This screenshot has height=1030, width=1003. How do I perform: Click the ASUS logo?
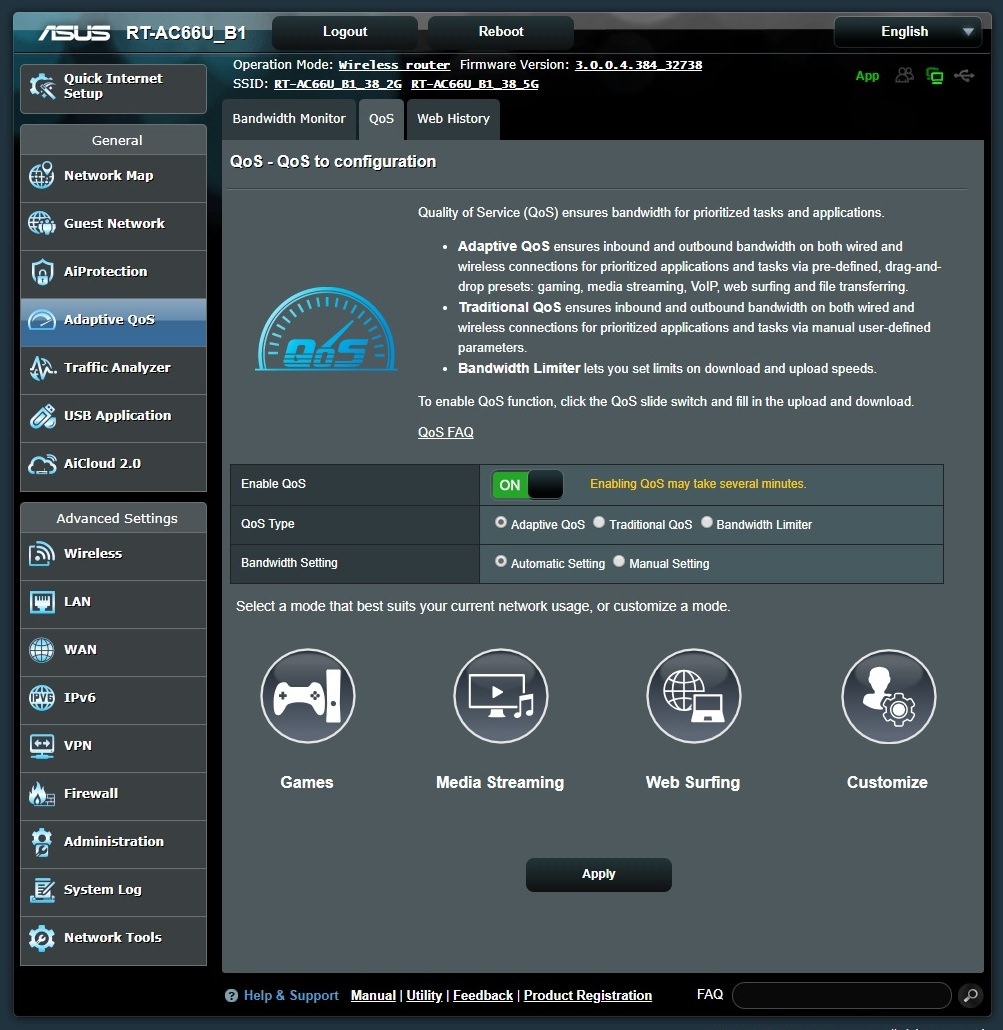(x=74, y=32)
